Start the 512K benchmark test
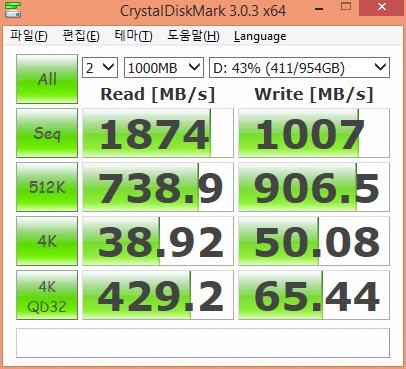The width and height of the screenshot is (406, 369). 47,187
